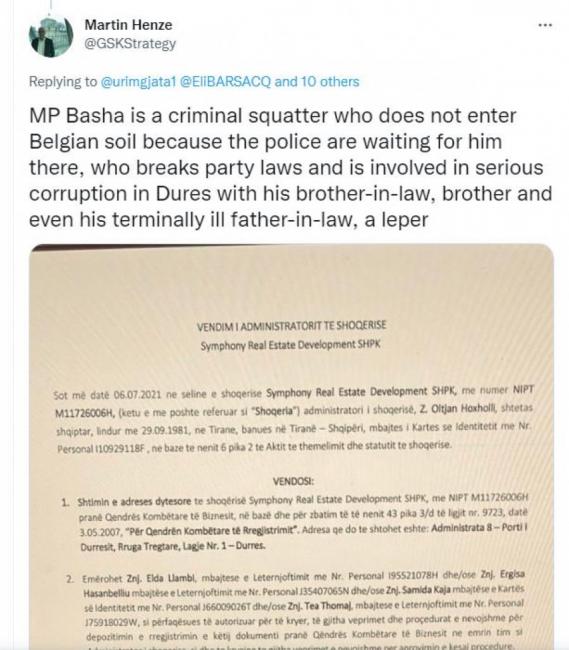The image size is (569, 650).
Task: Open the @EliBARSACQ mention
Action: [x=225, y=82]
